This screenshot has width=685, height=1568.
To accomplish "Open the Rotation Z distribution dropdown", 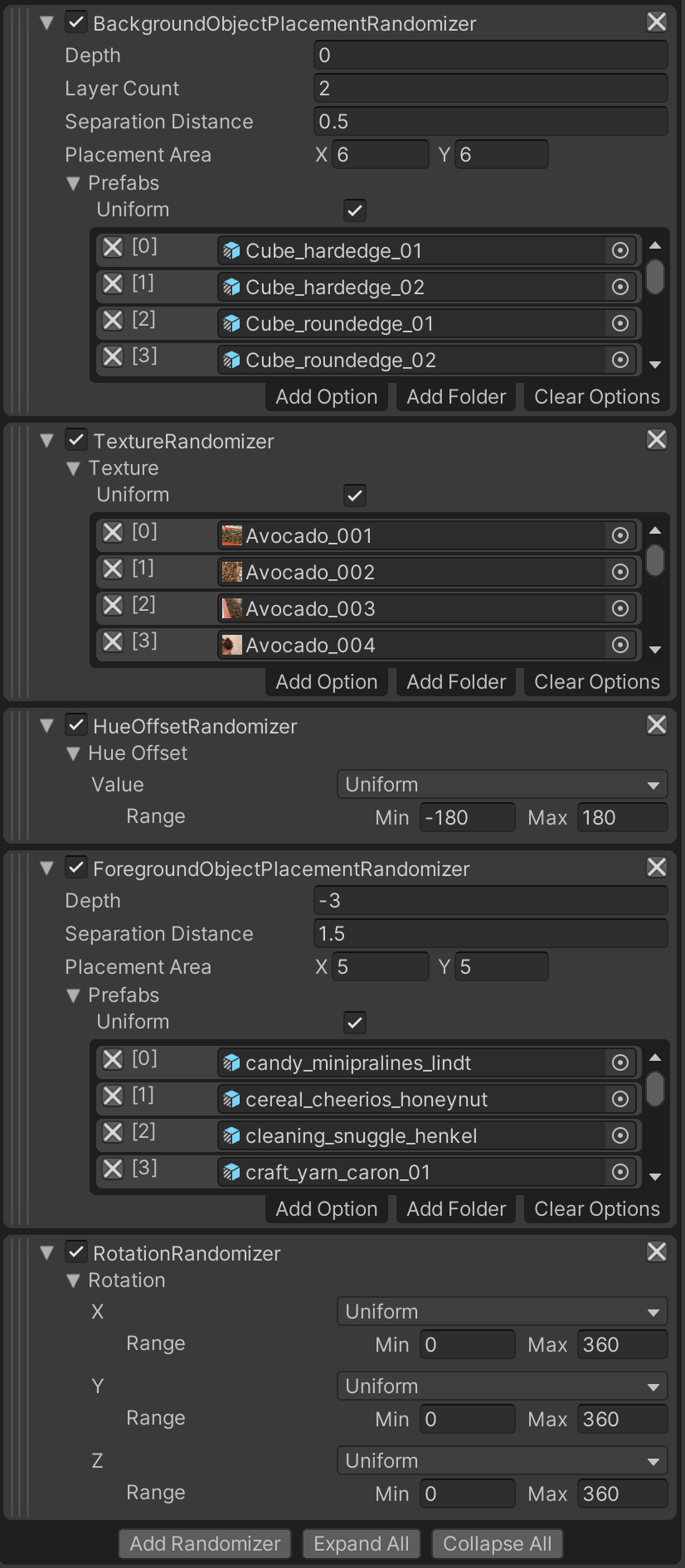I will click(502, 1461).
